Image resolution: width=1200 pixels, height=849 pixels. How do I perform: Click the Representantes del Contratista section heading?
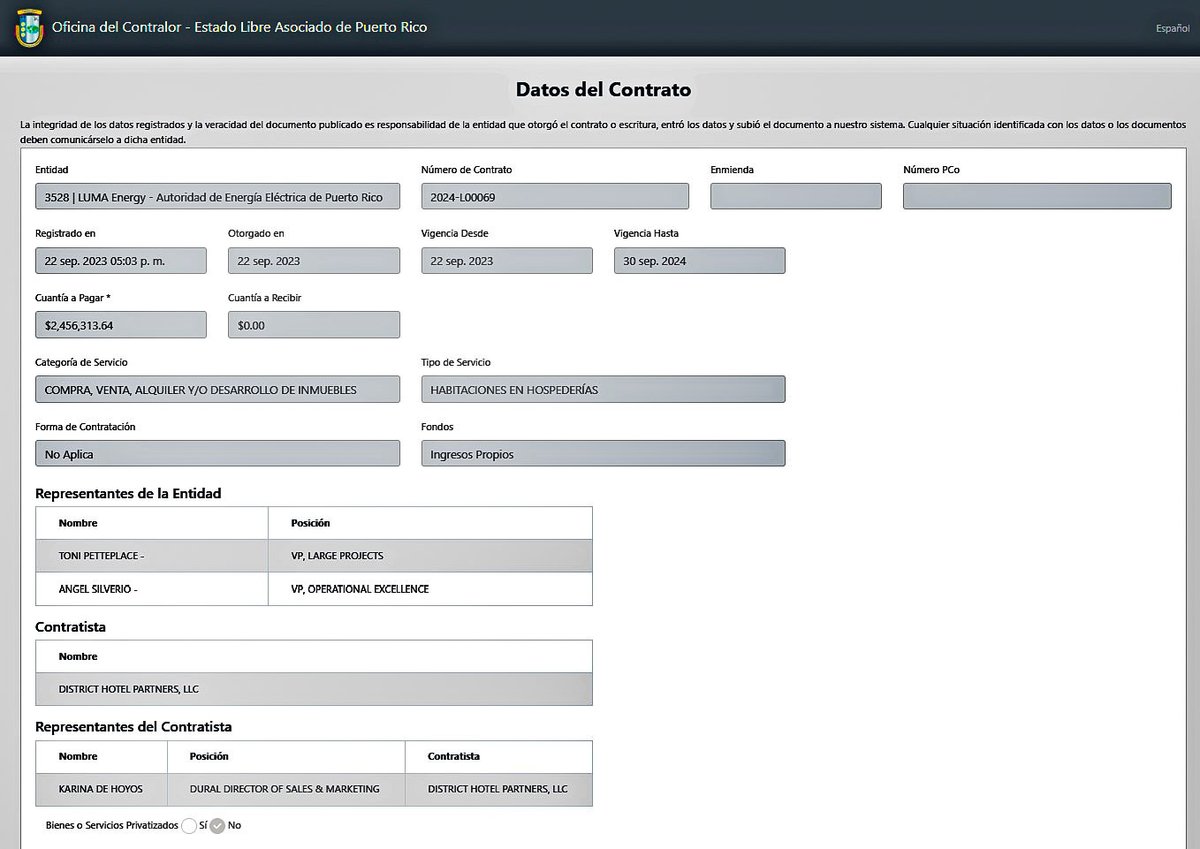[x=133, y=727]
